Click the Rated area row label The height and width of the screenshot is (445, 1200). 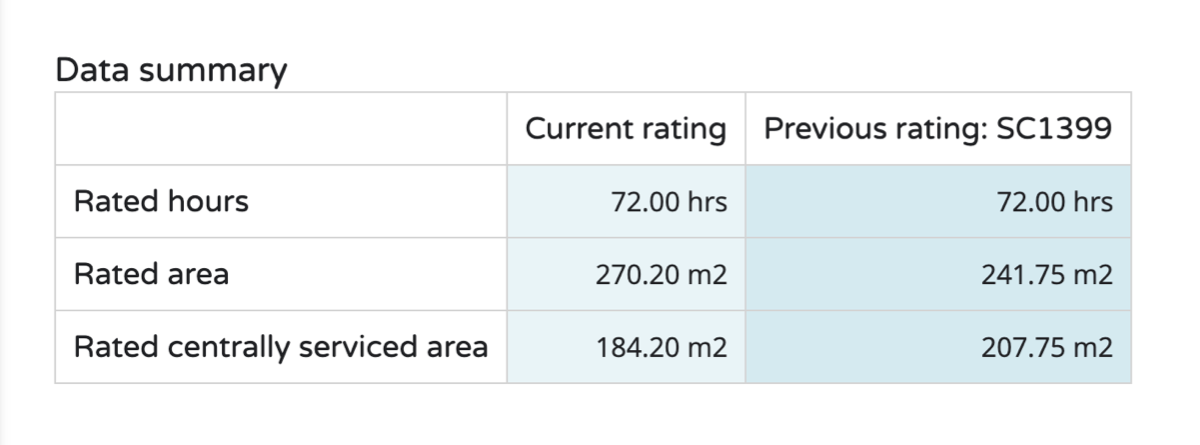(151, 274)
